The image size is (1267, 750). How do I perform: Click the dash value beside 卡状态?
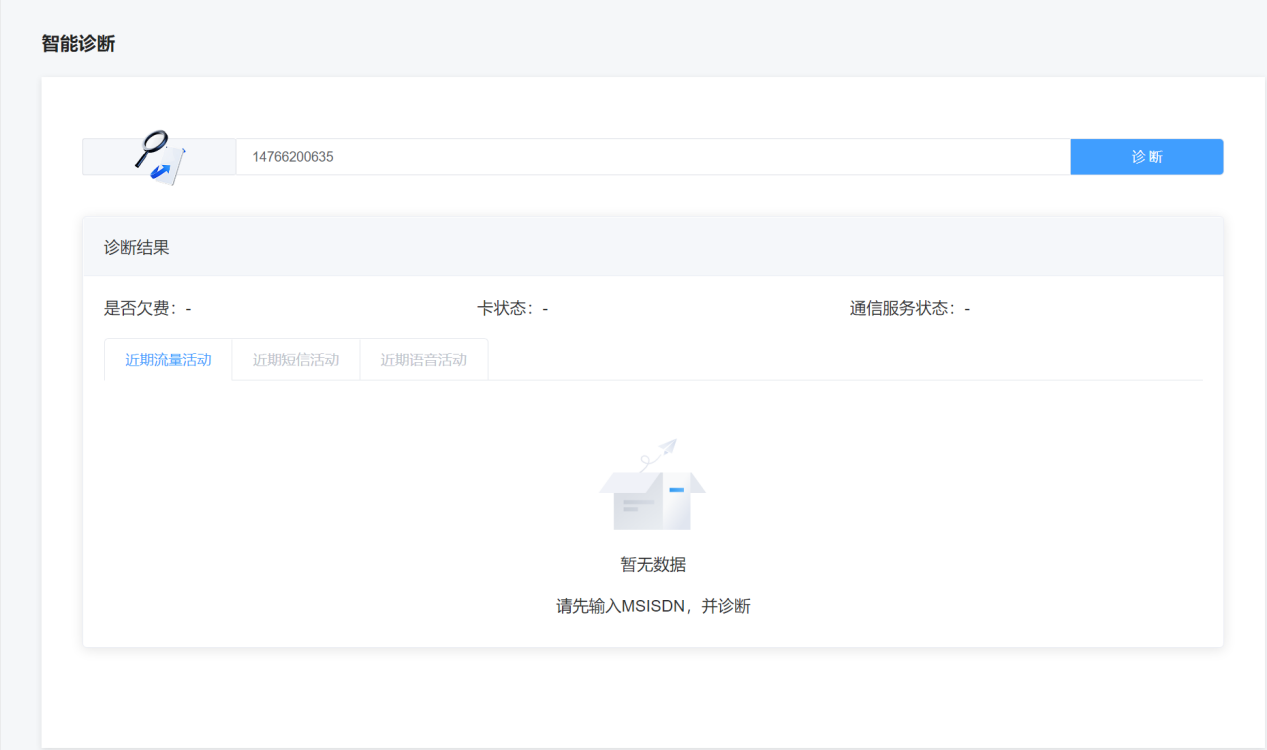[x=545, y=309]
